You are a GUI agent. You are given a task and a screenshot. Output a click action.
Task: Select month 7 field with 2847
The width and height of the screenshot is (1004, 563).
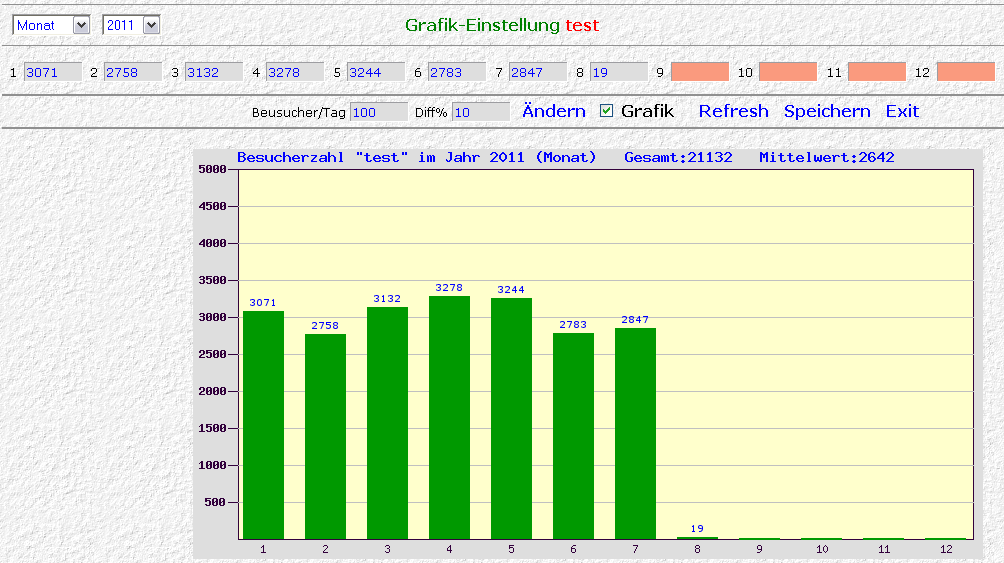tap(538, 72)
